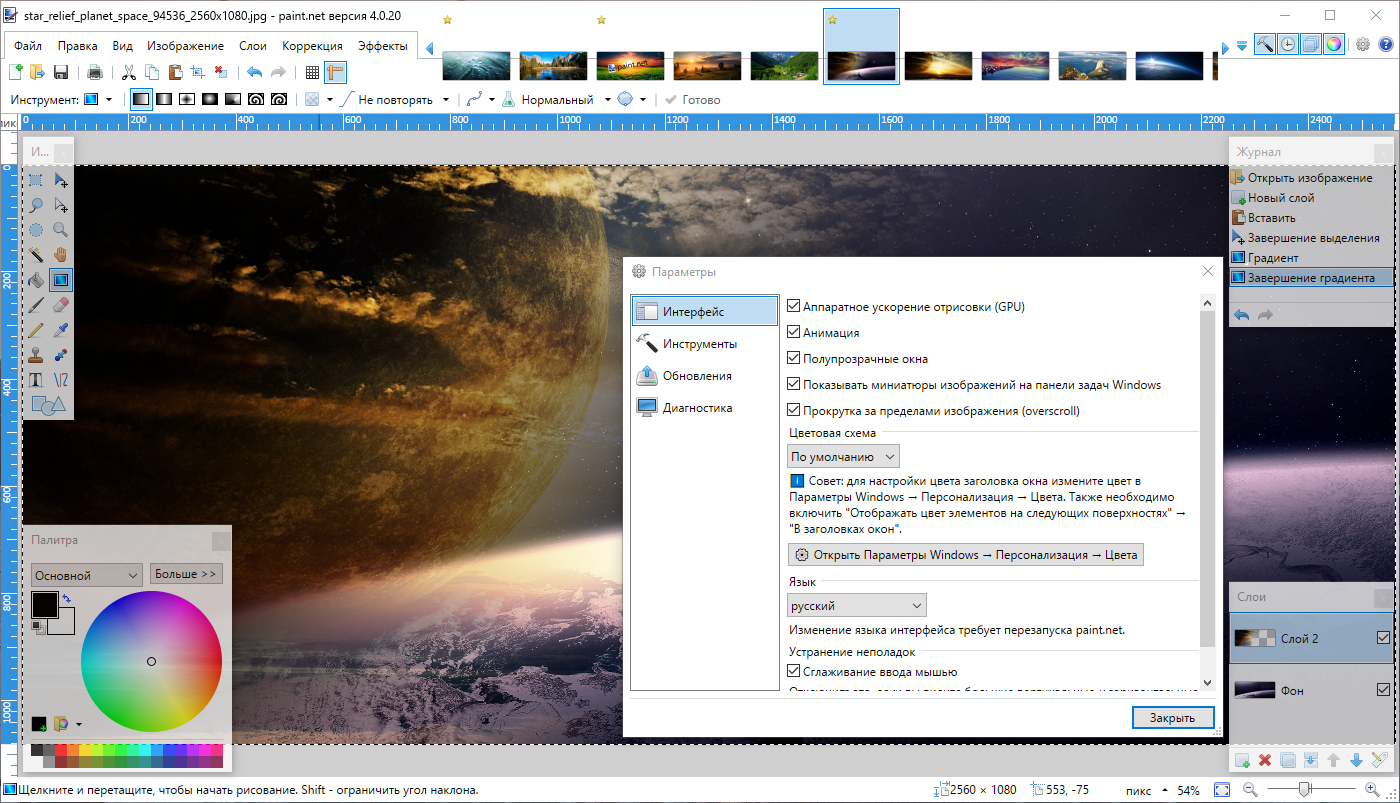Toggle Сглаживание ввода мышью checkbox
Image resolution: width=1400 pixels, height=803 pixels.
pyautogui.click(x=794, y=672)
